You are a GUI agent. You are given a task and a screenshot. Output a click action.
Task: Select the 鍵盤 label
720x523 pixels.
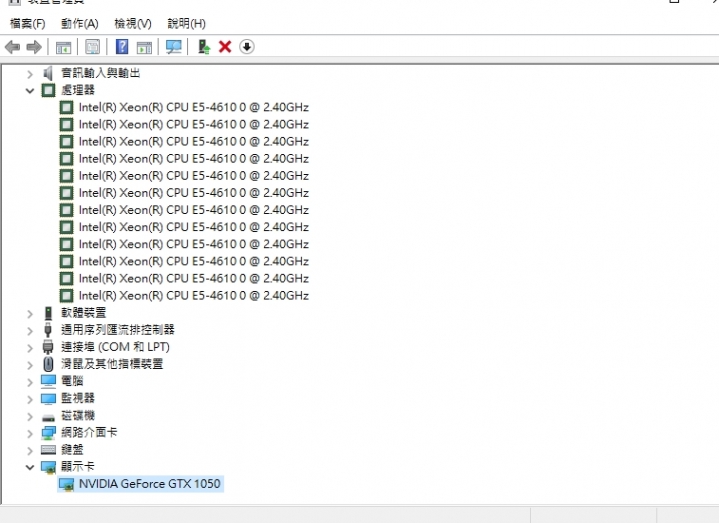(72, 450)
